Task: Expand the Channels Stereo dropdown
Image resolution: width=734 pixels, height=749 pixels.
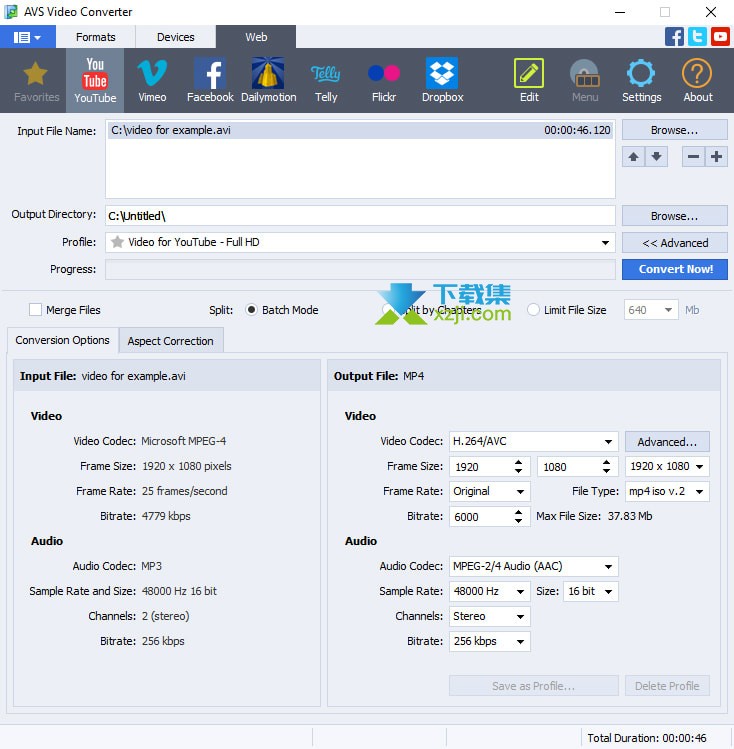Action: [520, 617]
